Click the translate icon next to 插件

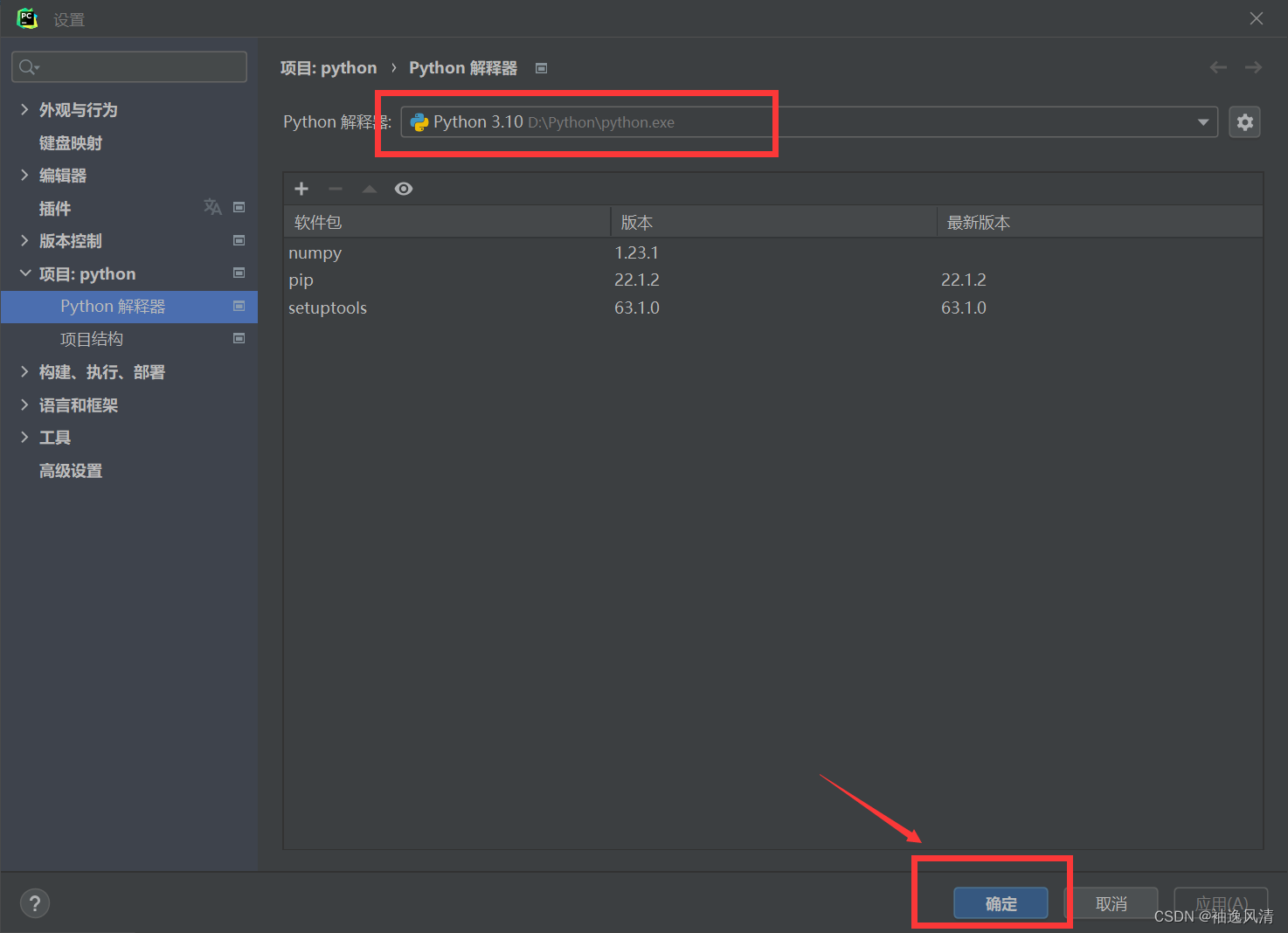212,207
